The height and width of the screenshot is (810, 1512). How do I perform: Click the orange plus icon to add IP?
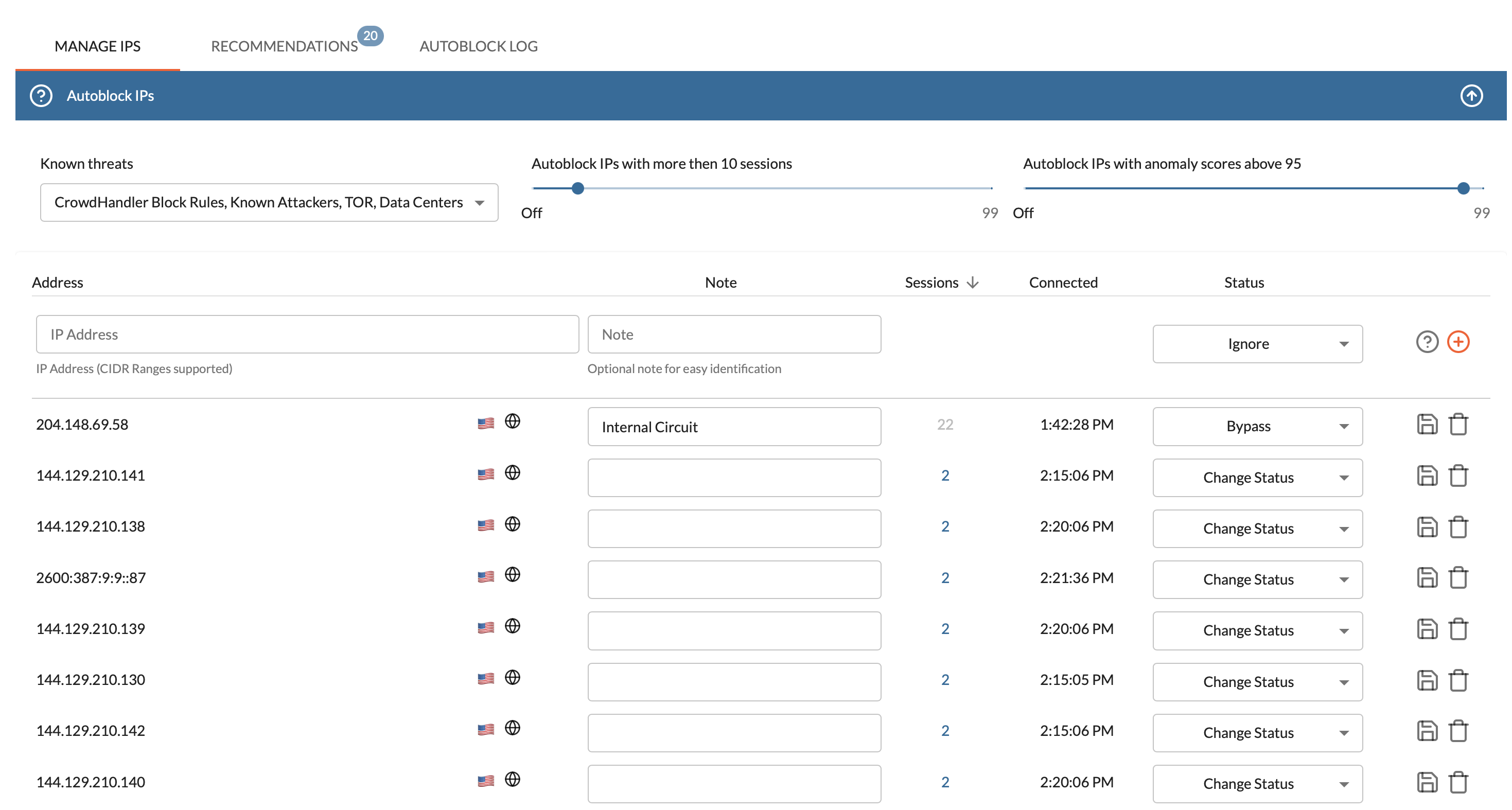tap(1458, 342)
